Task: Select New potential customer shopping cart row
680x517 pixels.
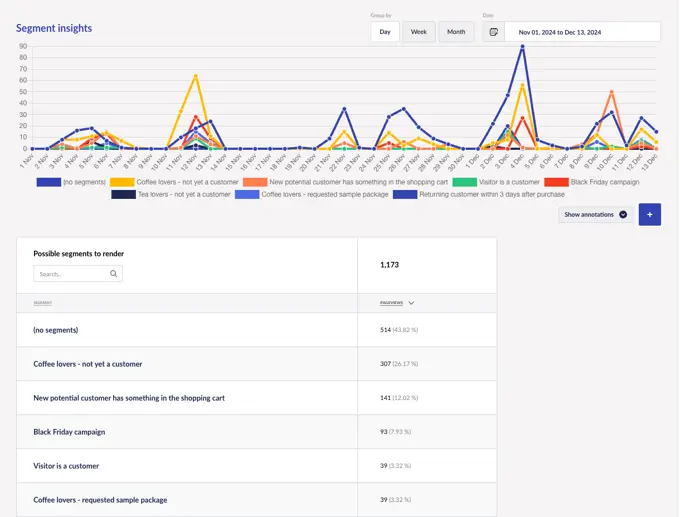Action: click(128, 398)
